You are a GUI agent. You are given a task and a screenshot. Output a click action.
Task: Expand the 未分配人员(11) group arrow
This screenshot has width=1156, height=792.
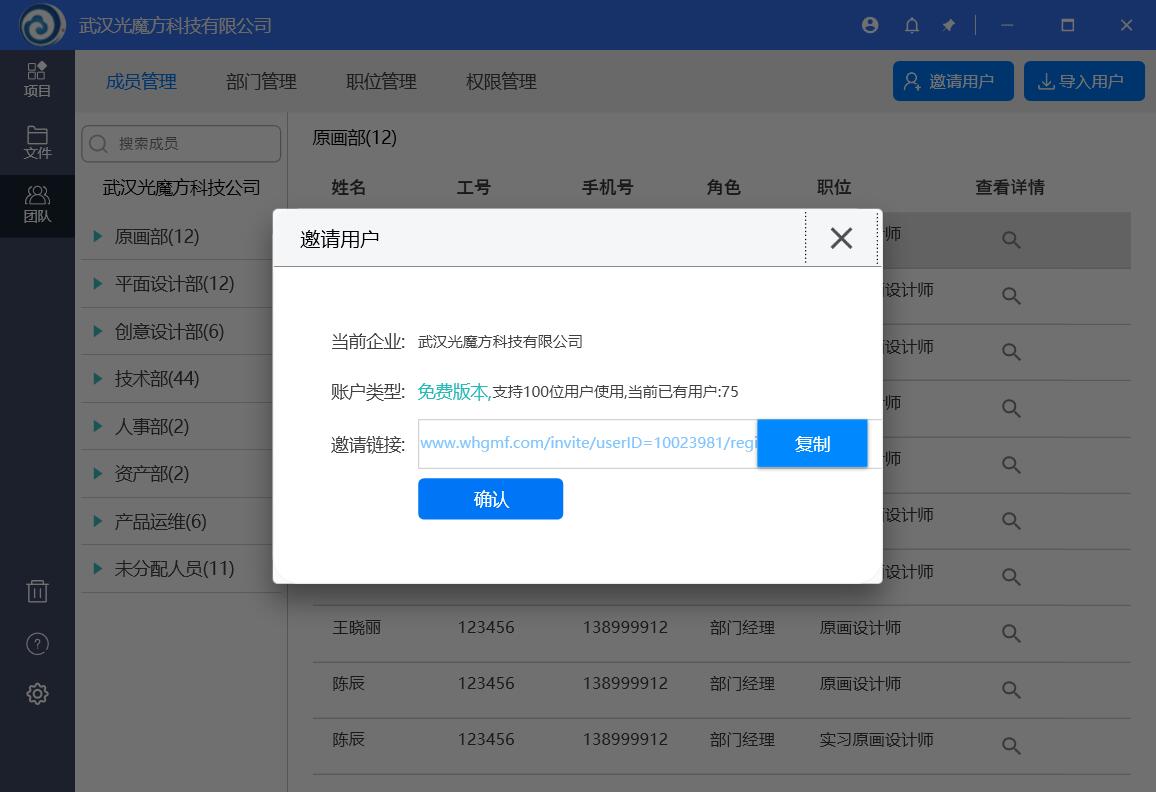(x=97, y=569)
